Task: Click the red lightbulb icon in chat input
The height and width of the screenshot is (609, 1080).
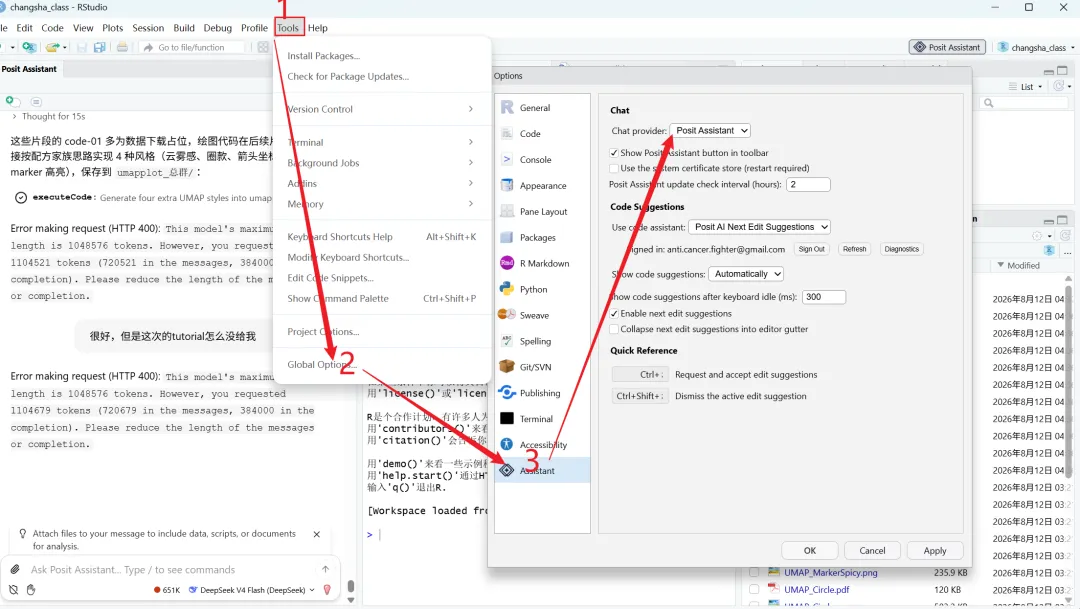Action: [x=327, y=590]
